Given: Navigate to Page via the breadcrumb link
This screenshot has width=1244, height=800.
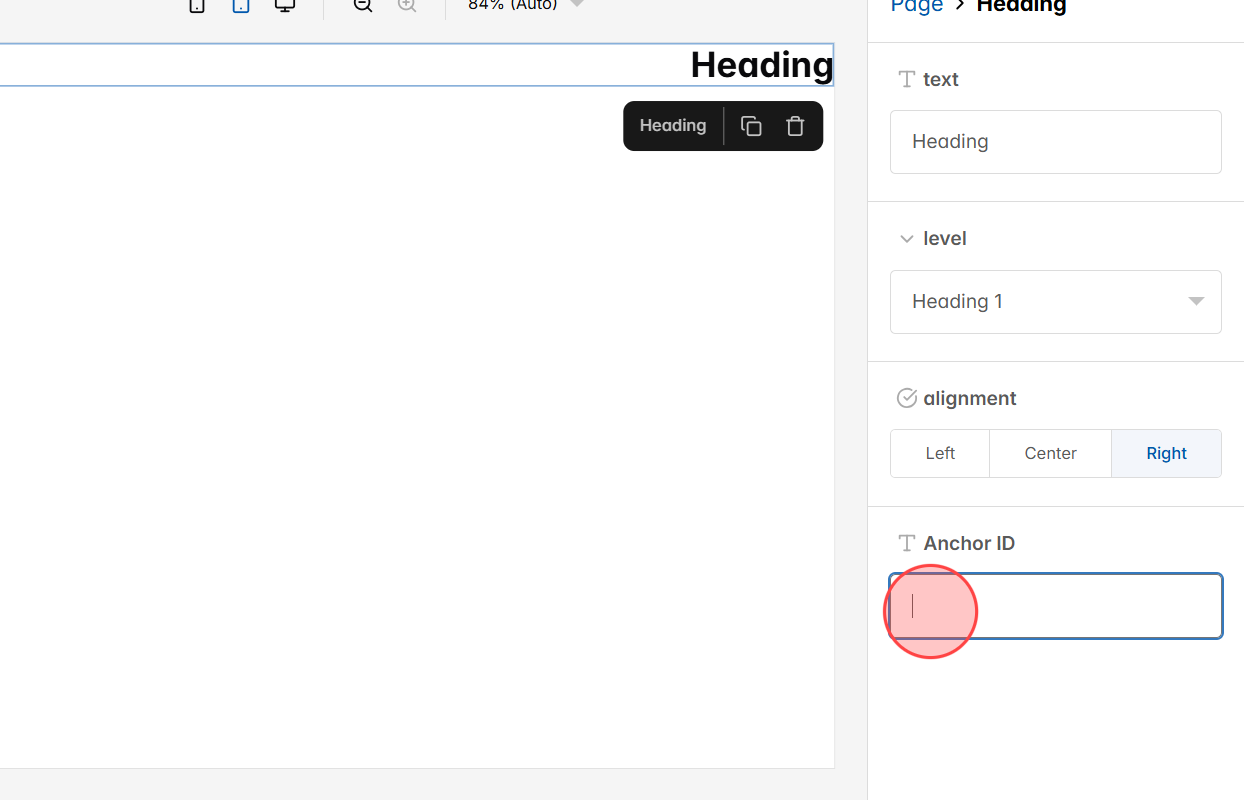Looking at the screenshot, I should (x=915, y=6).
